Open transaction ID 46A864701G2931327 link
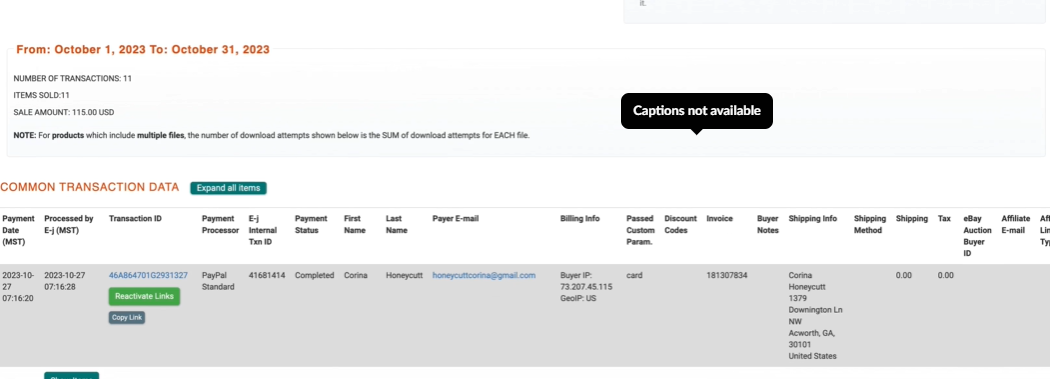1050x379 pixels. (x=148, y=275)
